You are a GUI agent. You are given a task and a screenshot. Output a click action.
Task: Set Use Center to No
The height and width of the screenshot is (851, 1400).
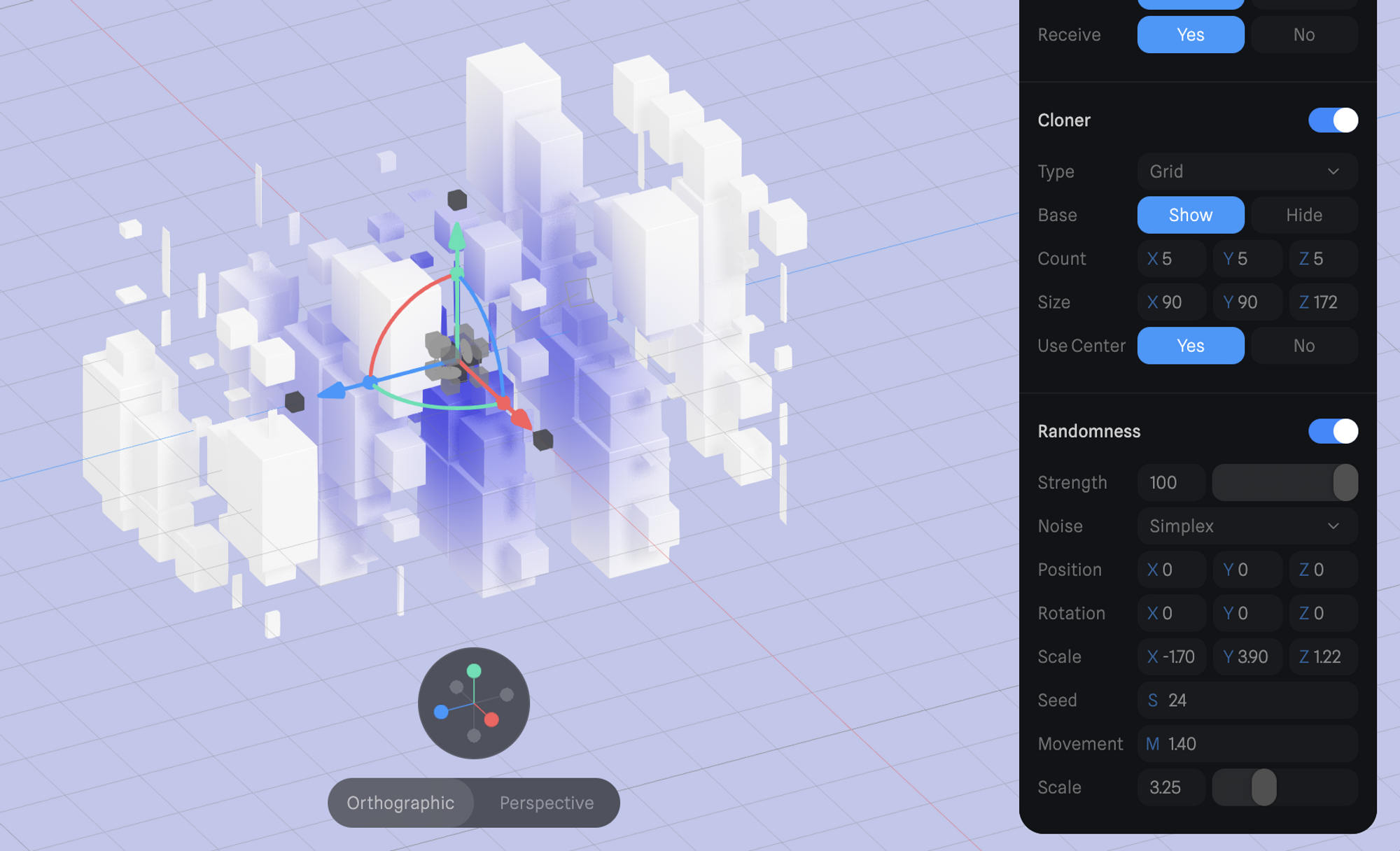1303,346
